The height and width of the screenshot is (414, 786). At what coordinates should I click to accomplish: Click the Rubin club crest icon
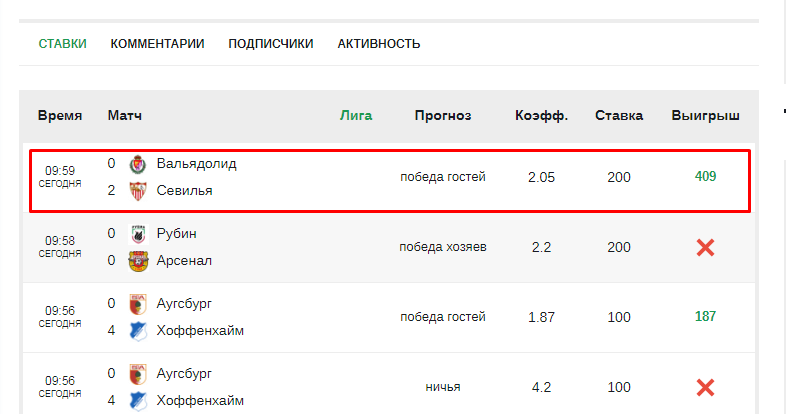click(x=138, y=234)
